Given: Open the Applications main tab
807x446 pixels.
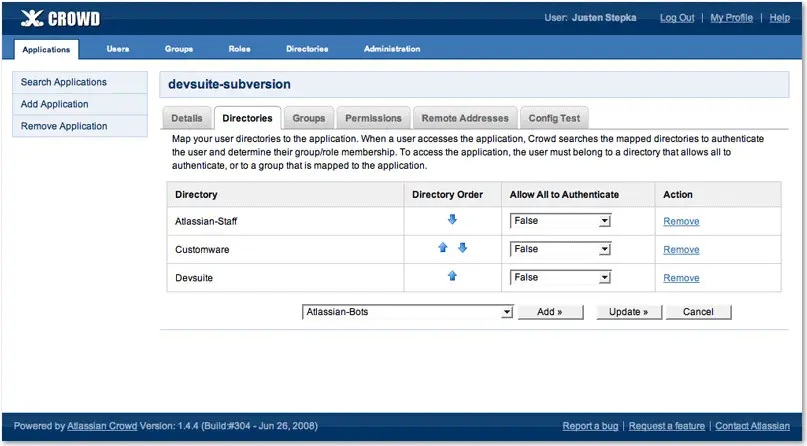Looking at the screenshot, I should click(x=46, y=49).
